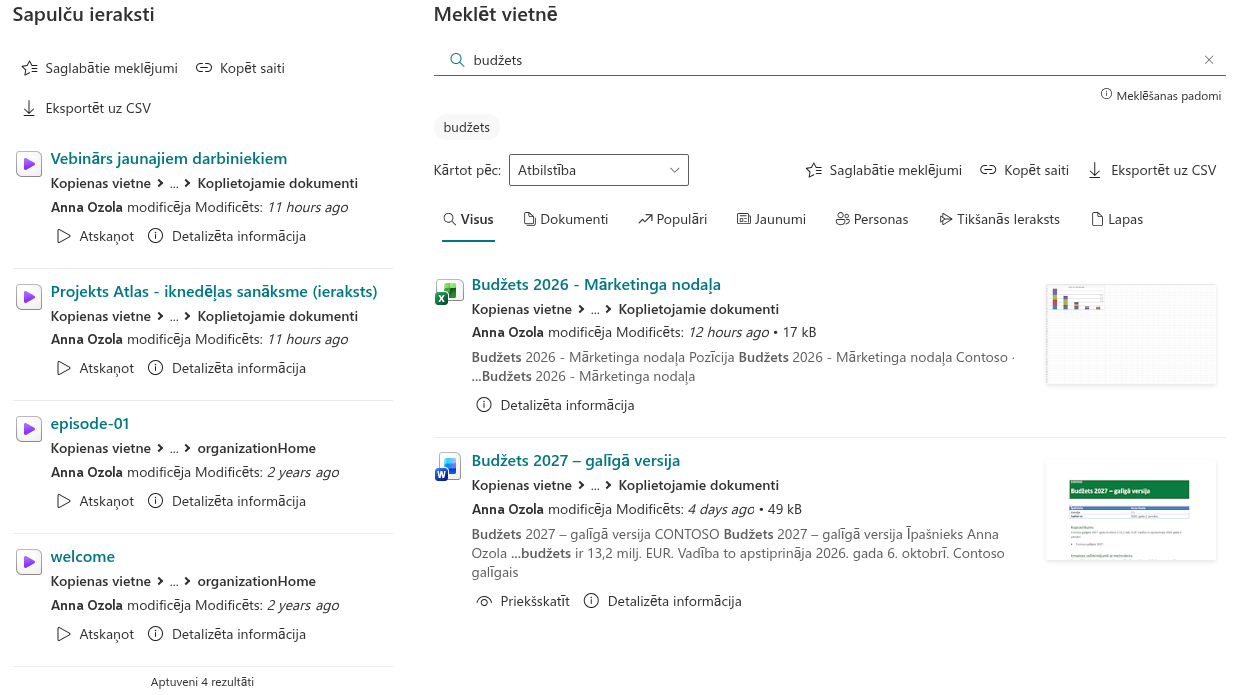The width and height of the screenshot is (1247, 695).
Task: Click the video file icon beside Vebinārs jaunajiem darbiniekiem
Action: [28, 163]
